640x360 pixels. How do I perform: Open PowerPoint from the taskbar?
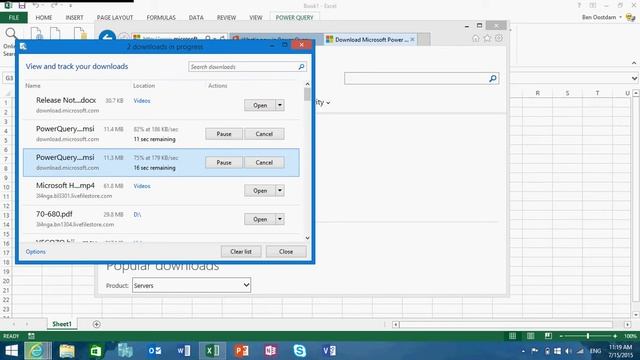(x=242, y=351)
